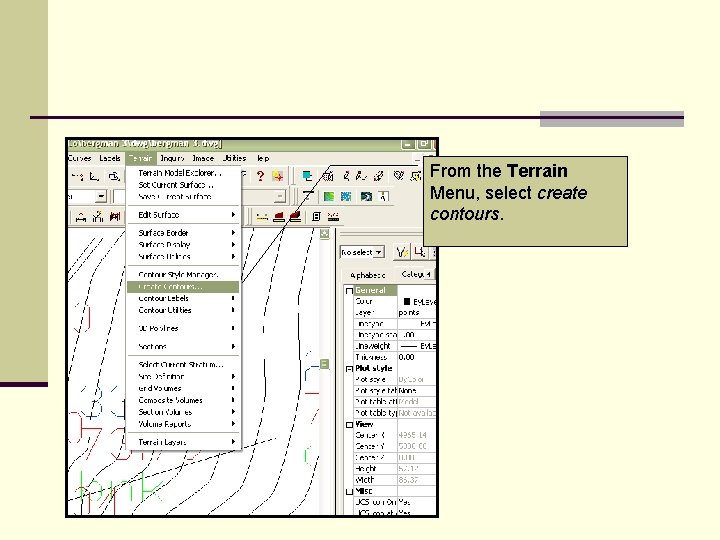Click the top scroll button of drawing area
The width and height of the screenshot is (720, 540).
click(x=325, y=234)
